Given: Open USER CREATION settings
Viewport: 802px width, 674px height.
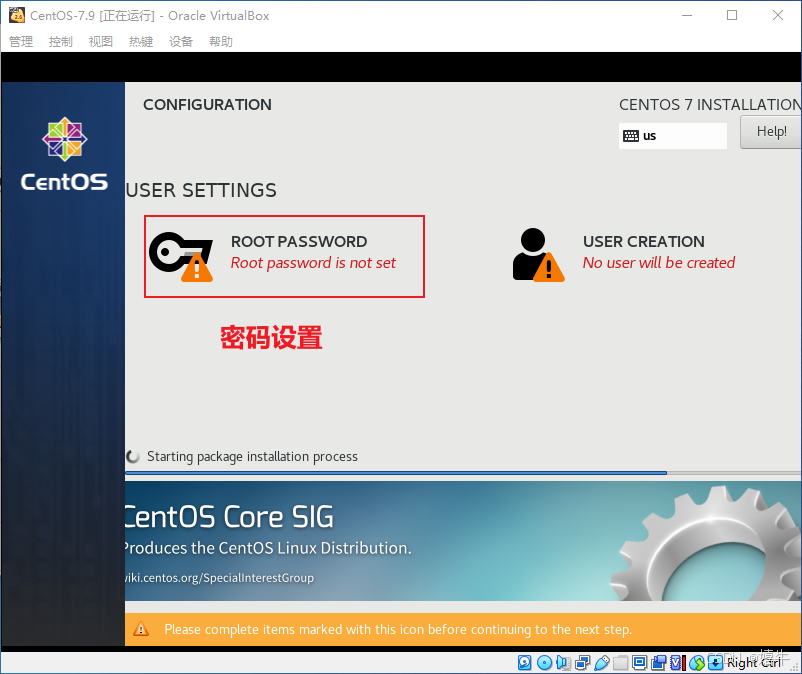Looking at the screenshot, I should 624,255.
